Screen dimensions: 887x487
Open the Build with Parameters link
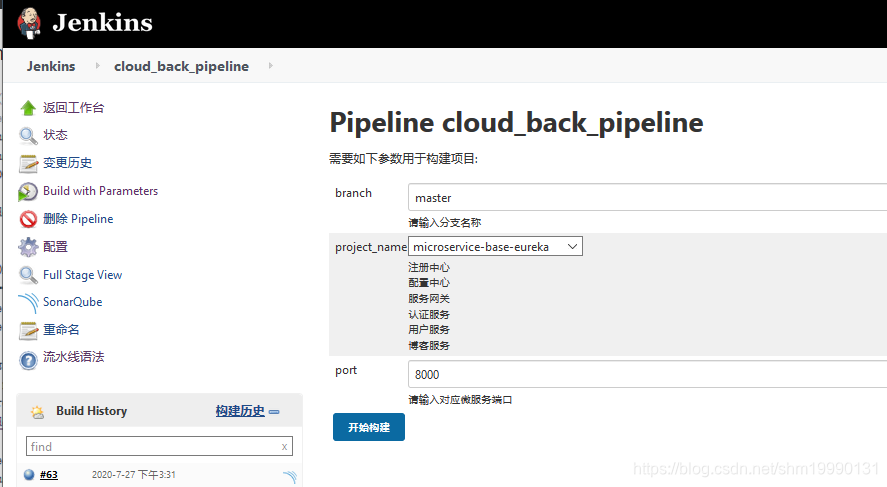100,191
